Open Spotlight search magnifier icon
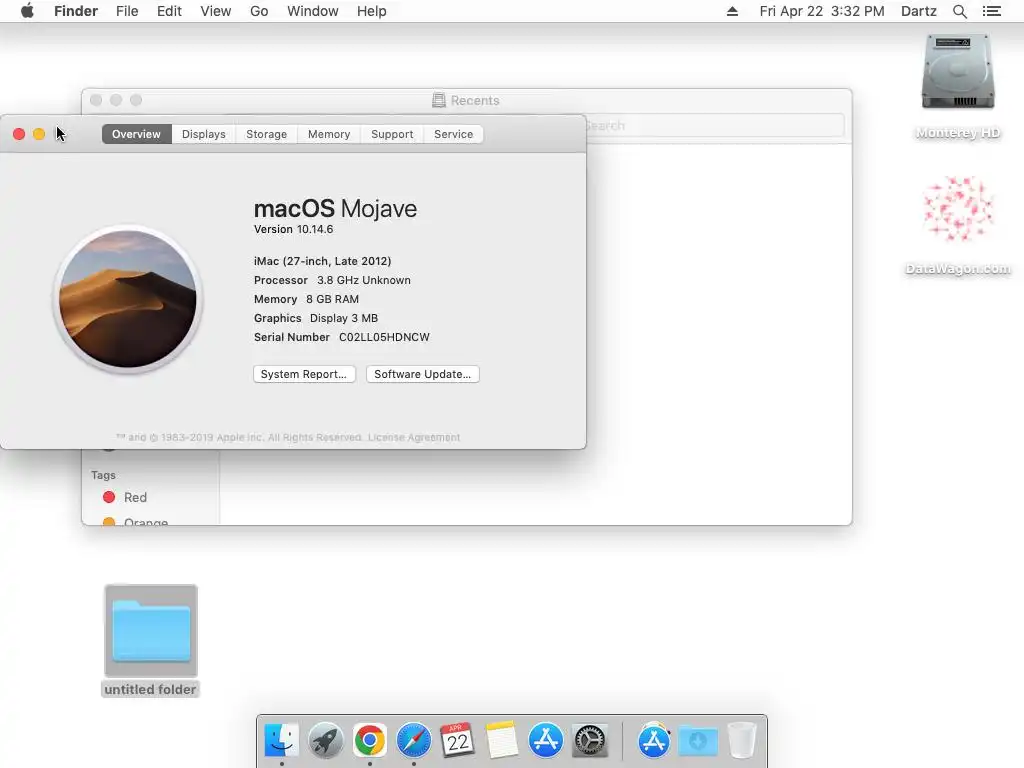Screen dimensions: 1024x768 pos(959,11)
